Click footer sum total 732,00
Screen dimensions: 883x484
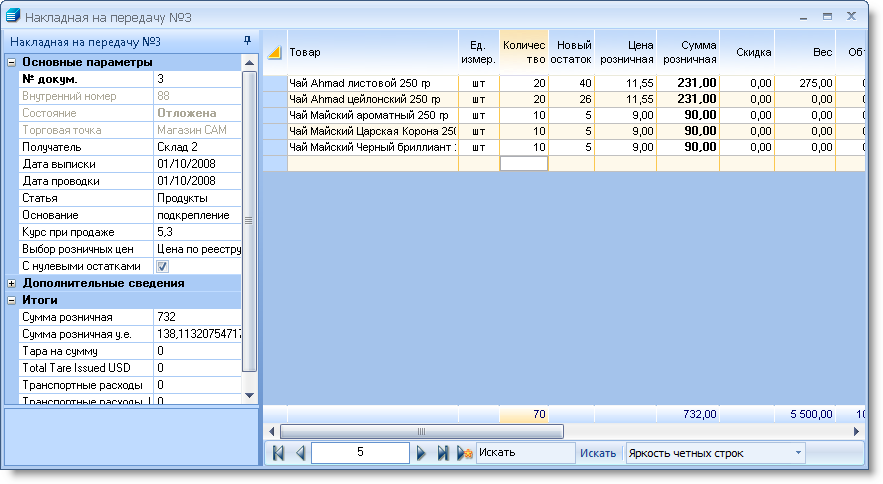tap(688, 414)
